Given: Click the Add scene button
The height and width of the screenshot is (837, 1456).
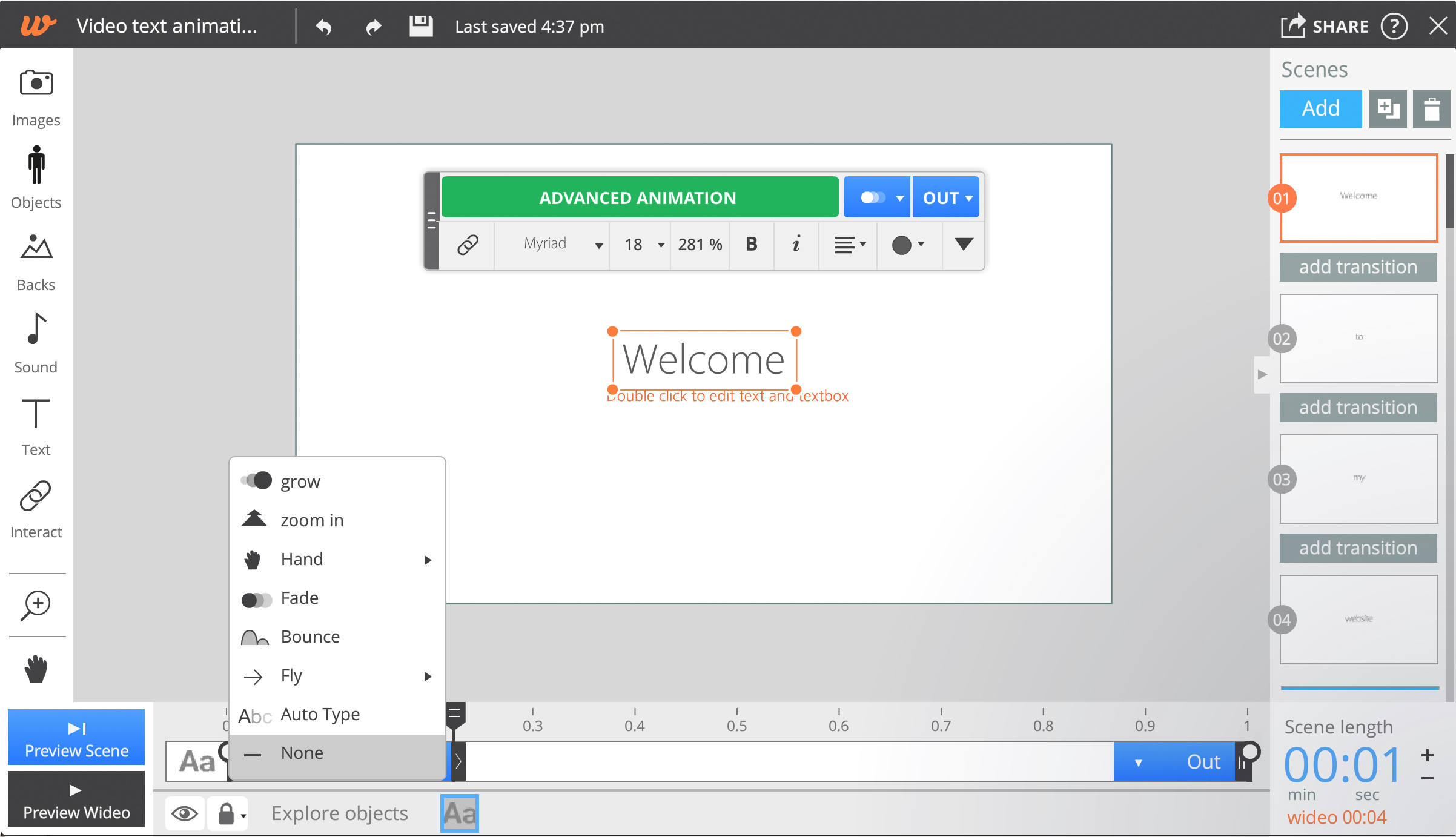Looking at the screenshot, I should (1321, 107).
